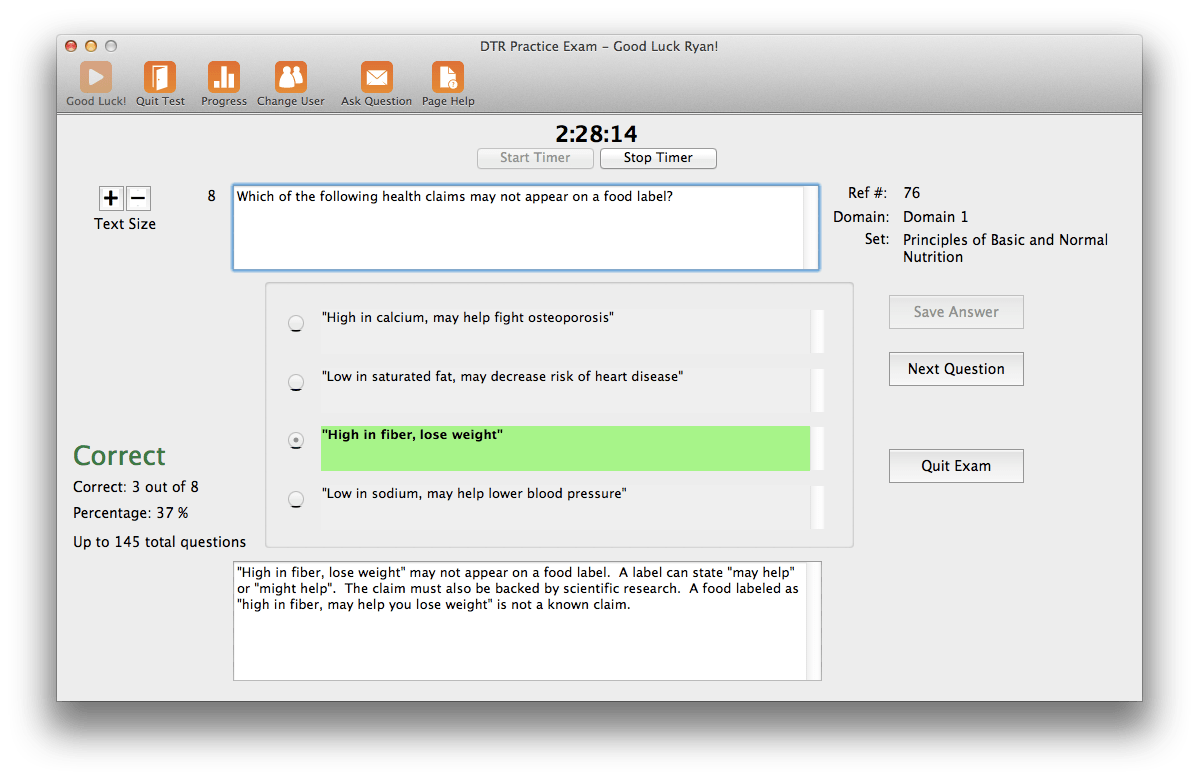The image size is (1199, 780).
Task: Click the explanation box scrollbar
Action: pos(814,621)
